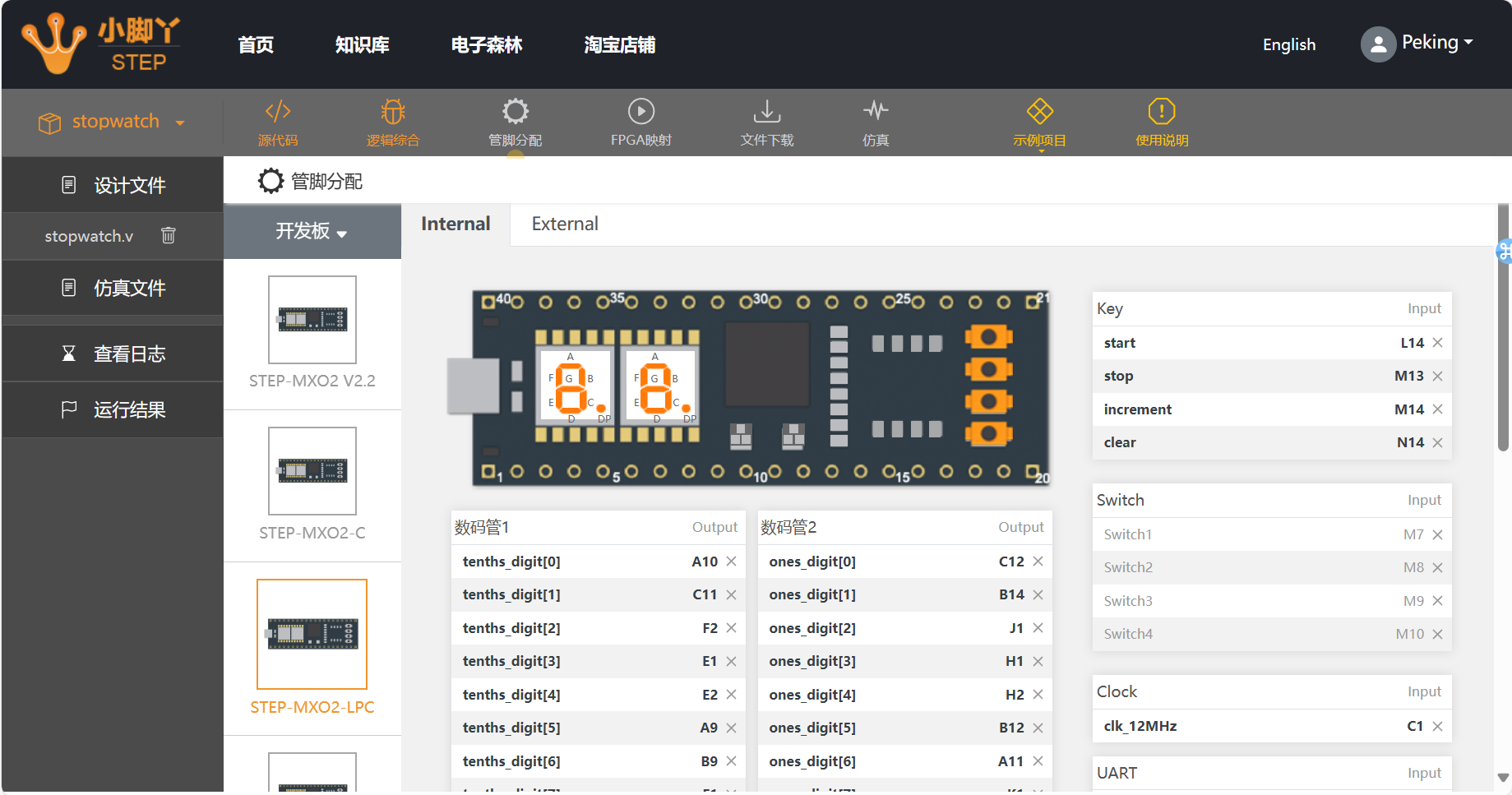Switch language to English

click(x=1289, y=44)
